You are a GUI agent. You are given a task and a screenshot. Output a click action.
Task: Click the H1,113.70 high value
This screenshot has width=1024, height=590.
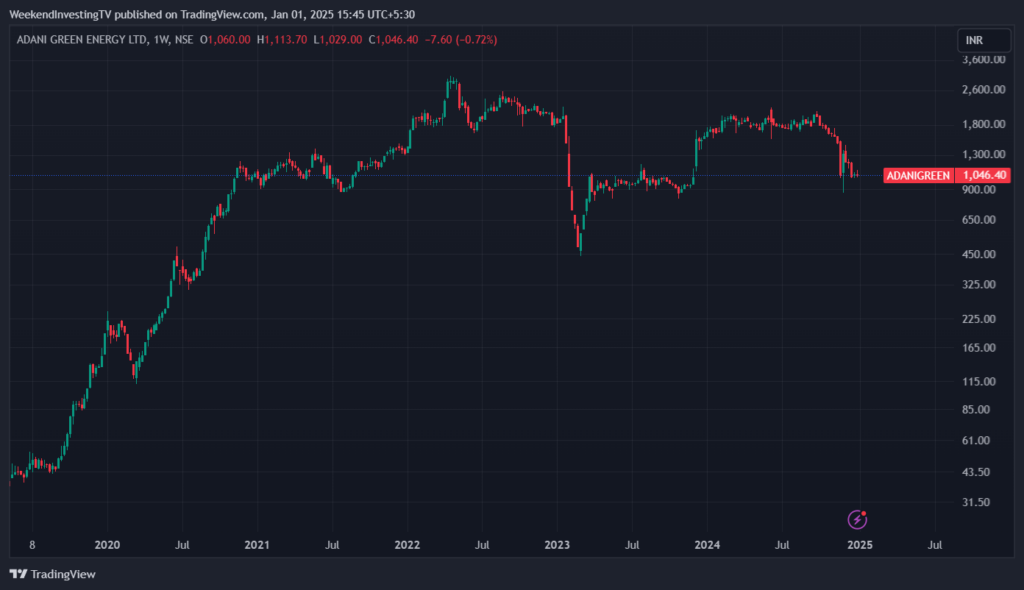coord(282,40)
